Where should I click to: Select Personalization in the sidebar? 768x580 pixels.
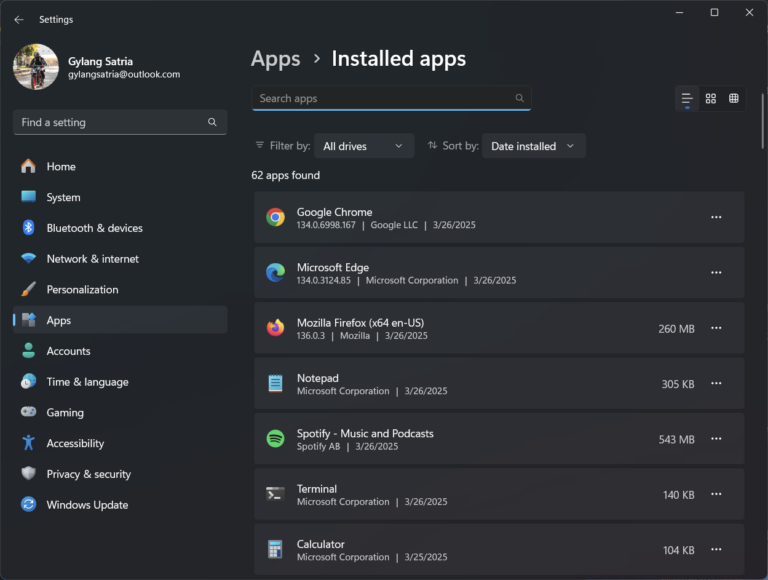tap(82, 290)
